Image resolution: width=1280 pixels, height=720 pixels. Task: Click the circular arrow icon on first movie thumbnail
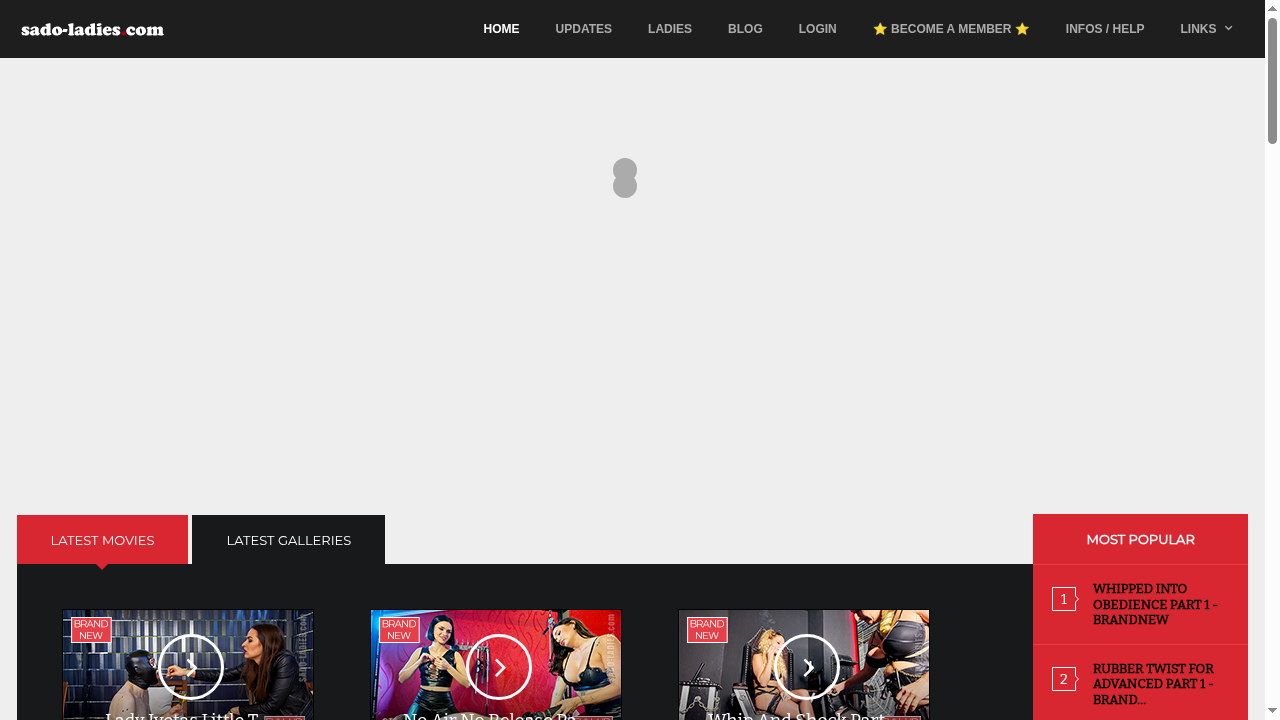[190, 666]
